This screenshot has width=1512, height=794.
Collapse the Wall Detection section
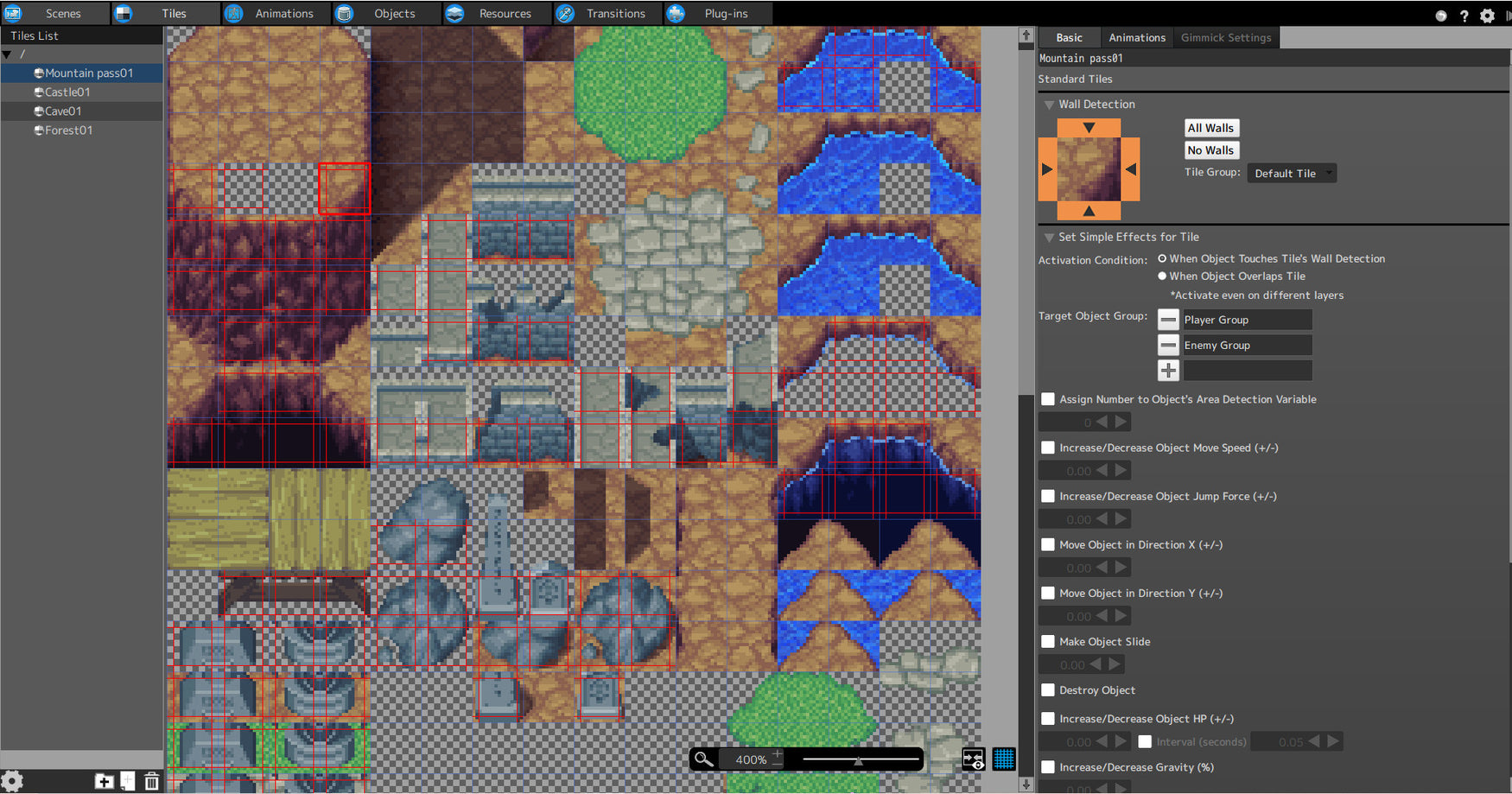[x=1049, y=104]
